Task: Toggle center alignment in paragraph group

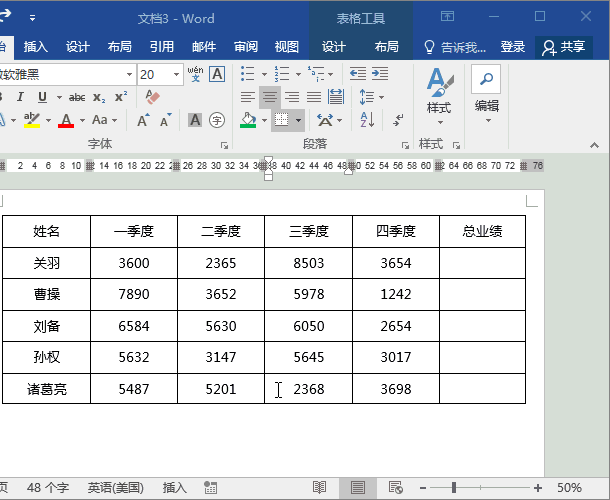Action: coord(270,97)
